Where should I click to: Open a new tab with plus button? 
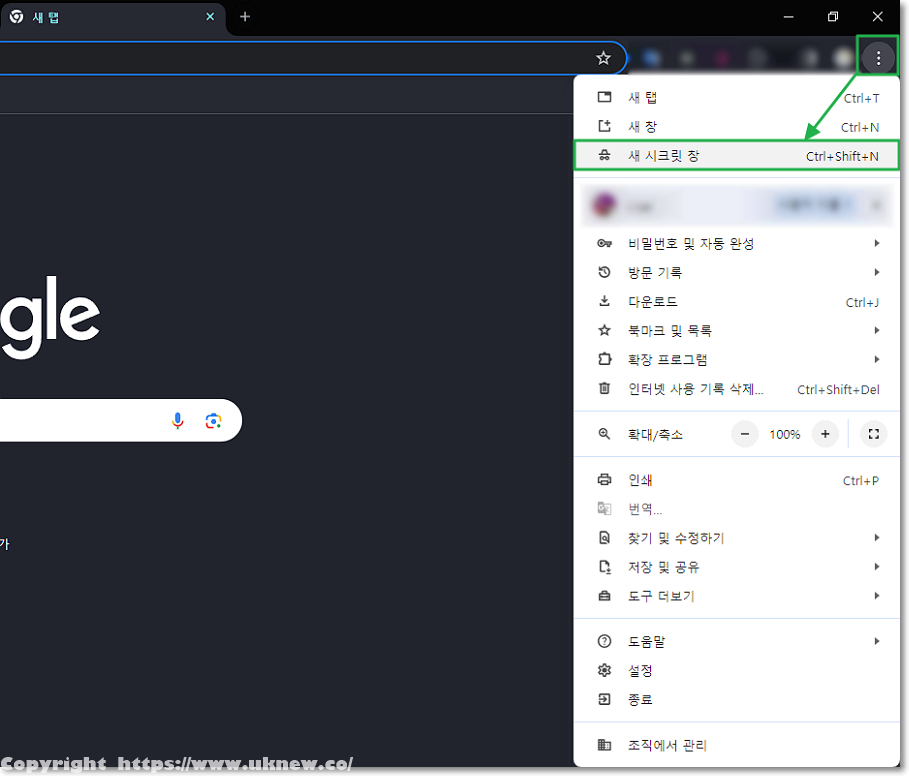(x=245, y=17)
